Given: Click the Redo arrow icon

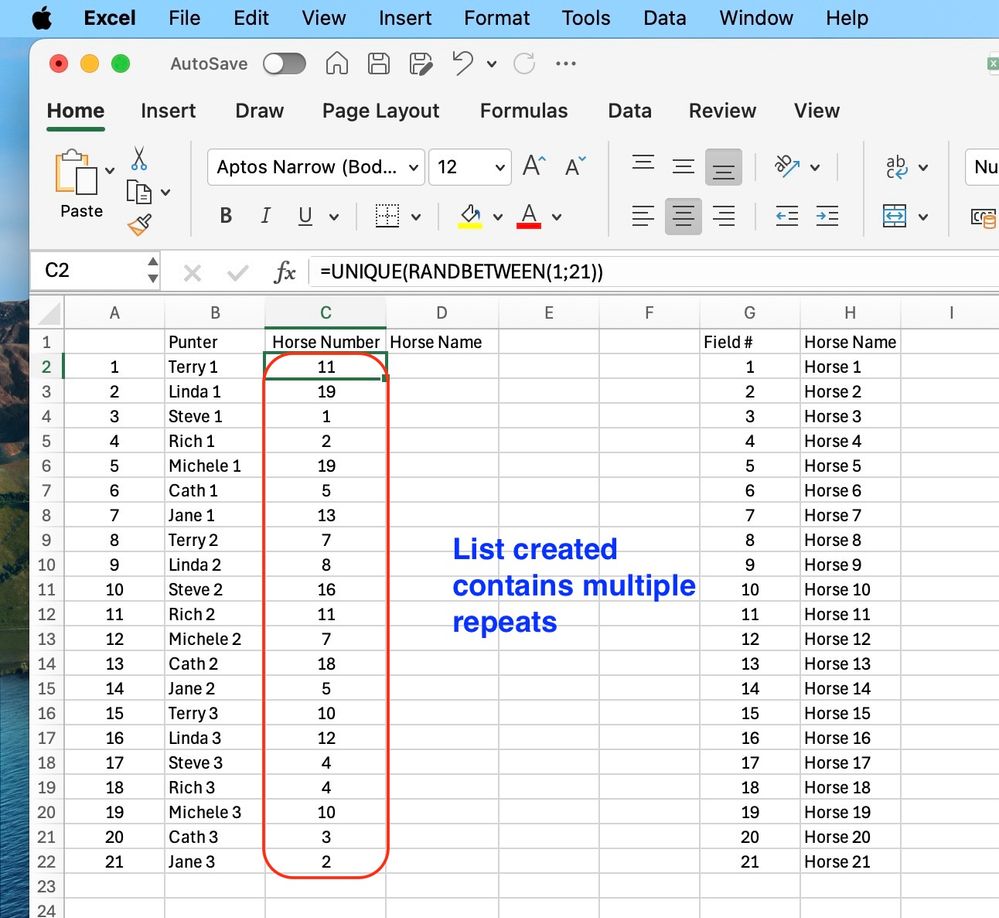Looking at the screenshot, I should (524, 63).
